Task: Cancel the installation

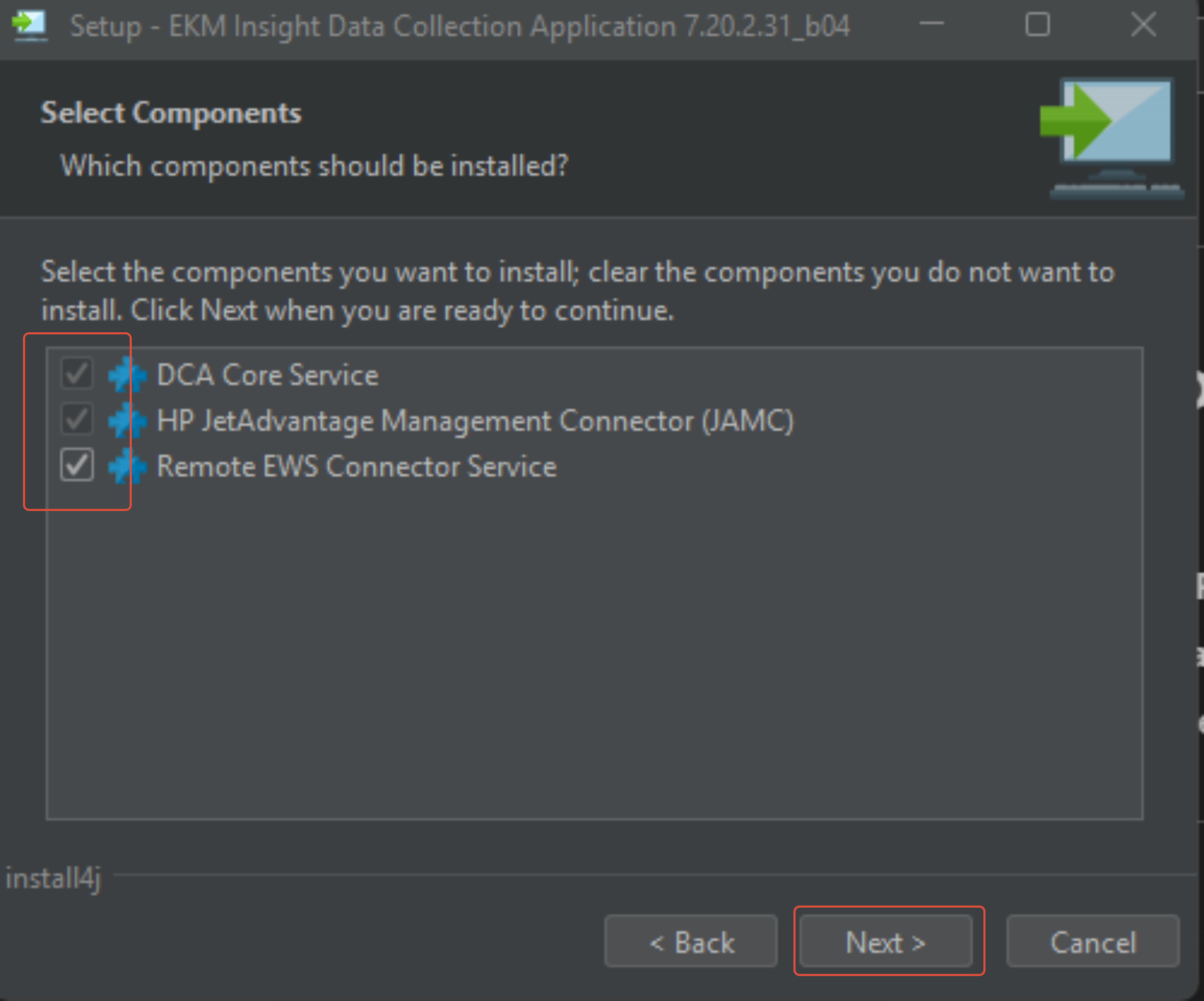Action: pyautogui.click(x=1093, y=941)
